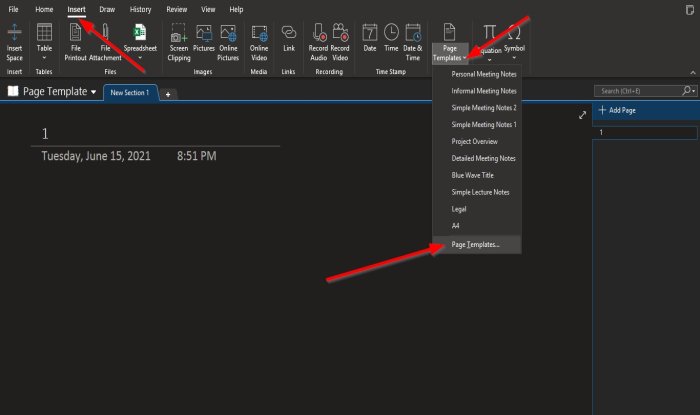Image resolution: width=700 pixels, height=415 pixels.
Task: Expand the Table dropdown arrow
Action: point(44,58)
